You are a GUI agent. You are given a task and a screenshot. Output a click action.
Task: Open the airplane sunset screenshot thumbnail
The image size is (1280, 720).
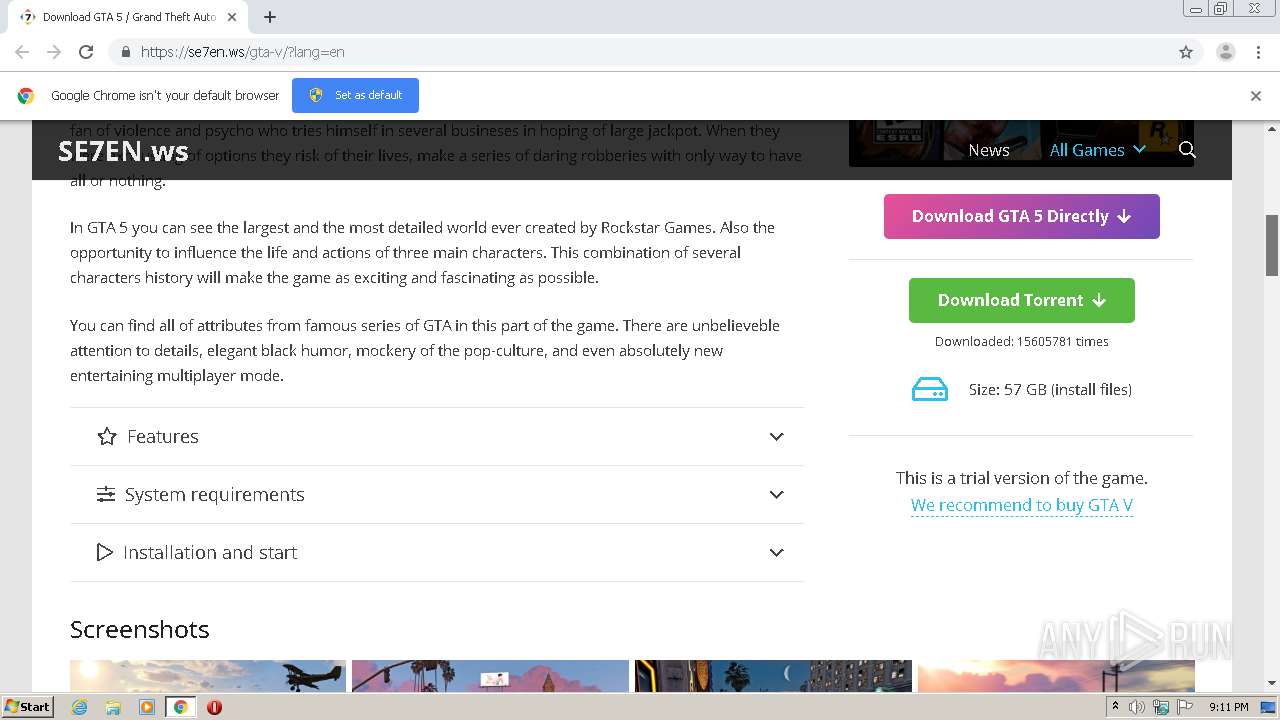[x=208, y=676]
